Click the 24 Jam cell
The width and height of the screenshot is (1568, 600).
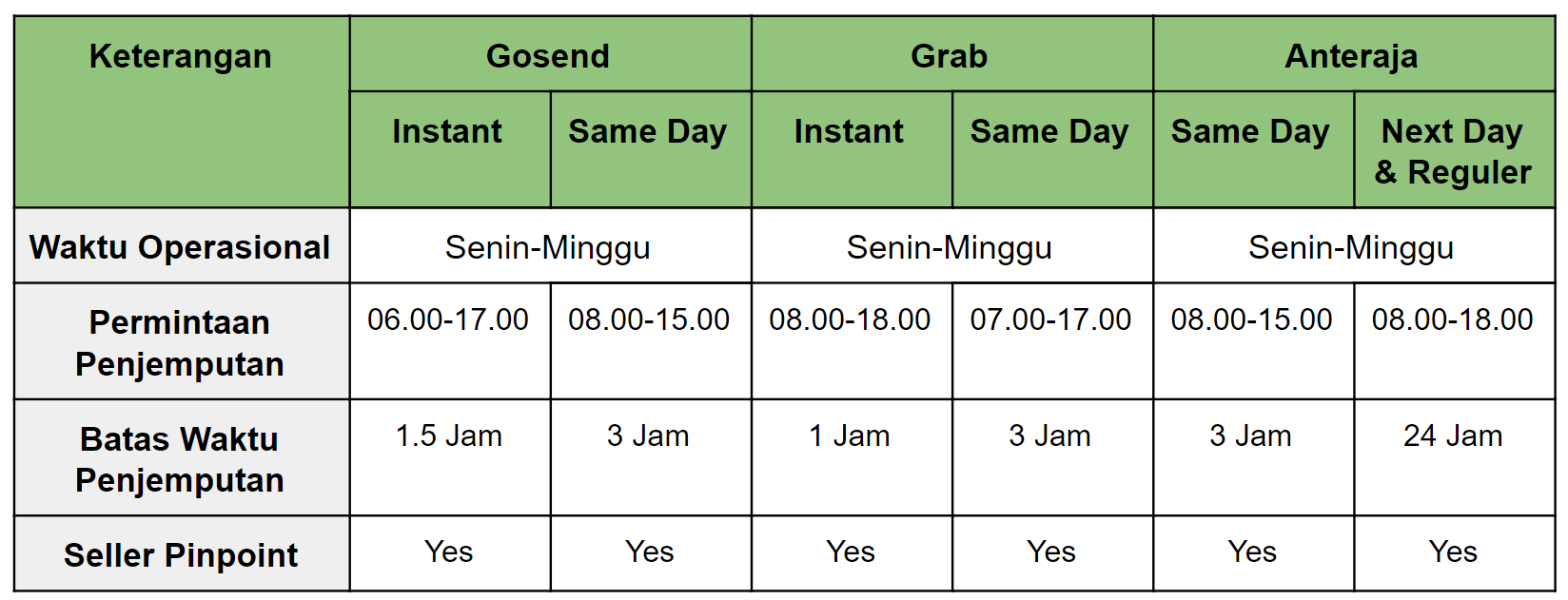coord(1454,457)
